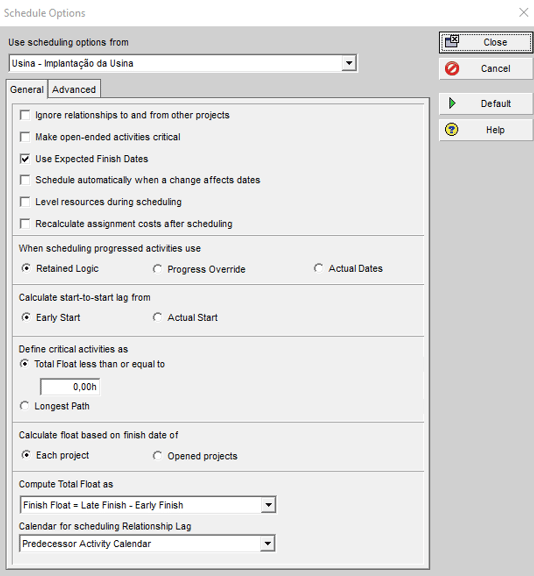Viewport: 534px width, 576px height.
Task: Enable Ignore relationships to other projects
Action: [x=25, y=115]
